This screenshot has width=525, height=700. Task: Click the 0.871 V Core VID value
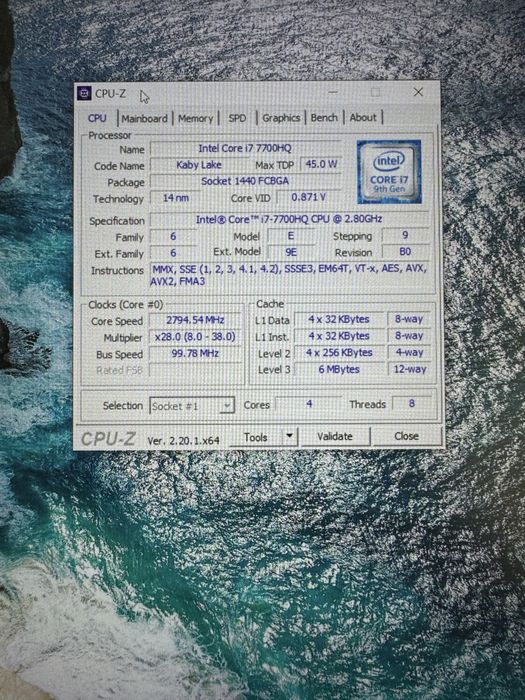[x=308, y=197]
